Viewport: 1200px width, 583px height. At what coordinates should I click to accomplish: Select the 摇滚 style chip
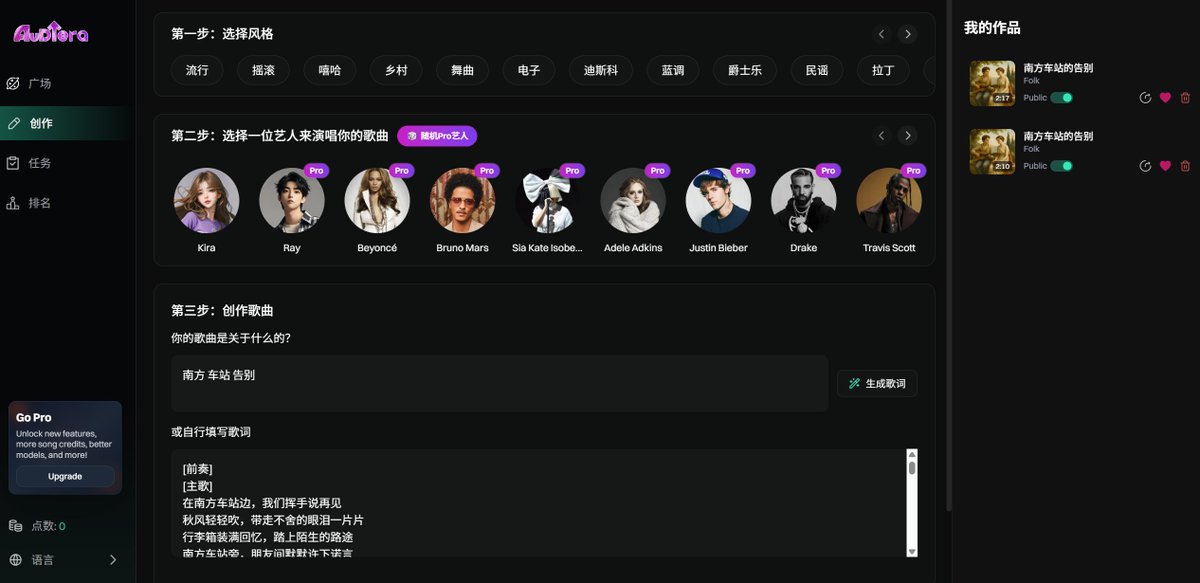pyautogui.click(x=263, y=71)
